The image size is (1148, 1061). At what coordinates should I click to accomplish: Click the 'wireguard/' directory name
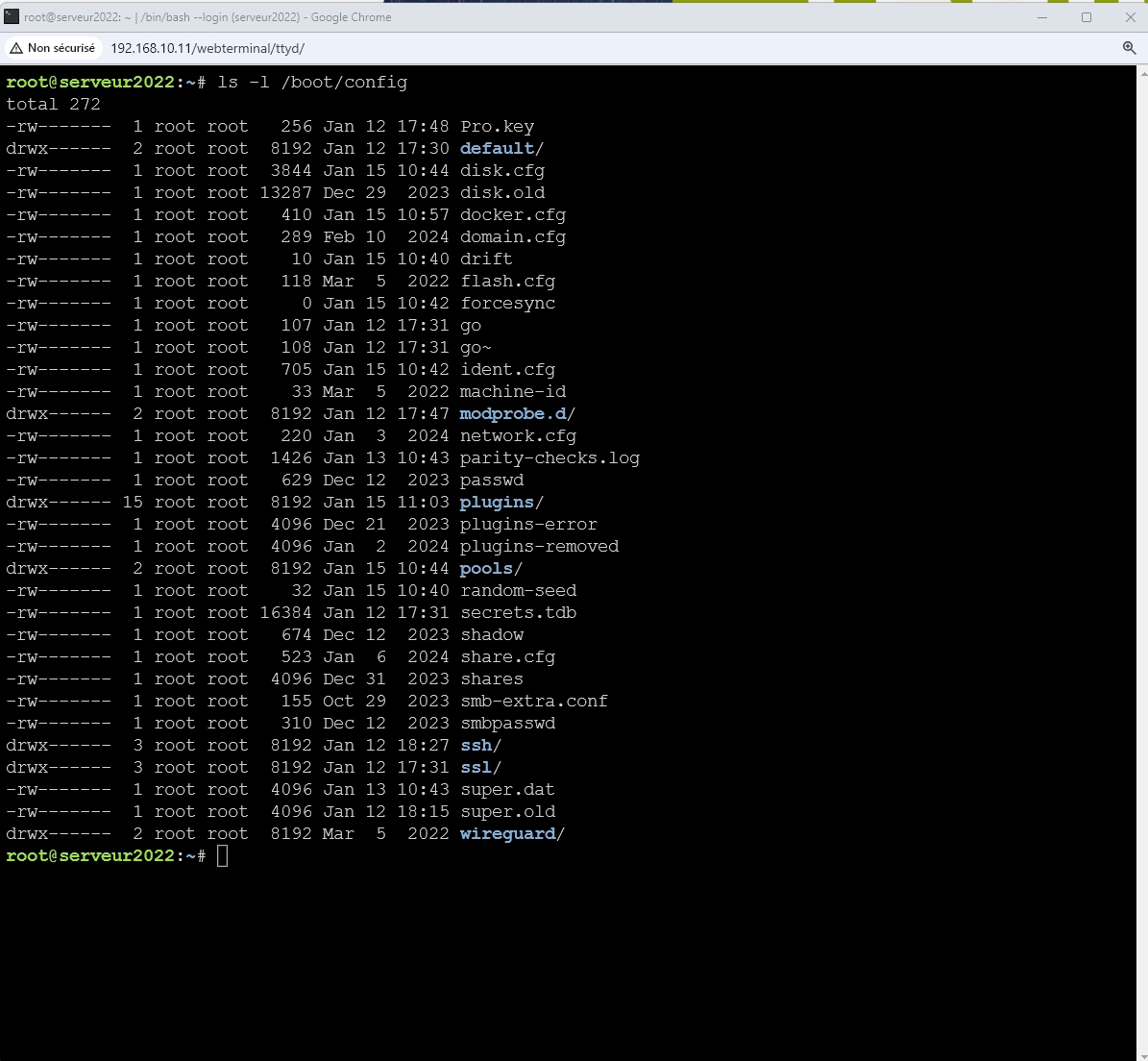512,834
